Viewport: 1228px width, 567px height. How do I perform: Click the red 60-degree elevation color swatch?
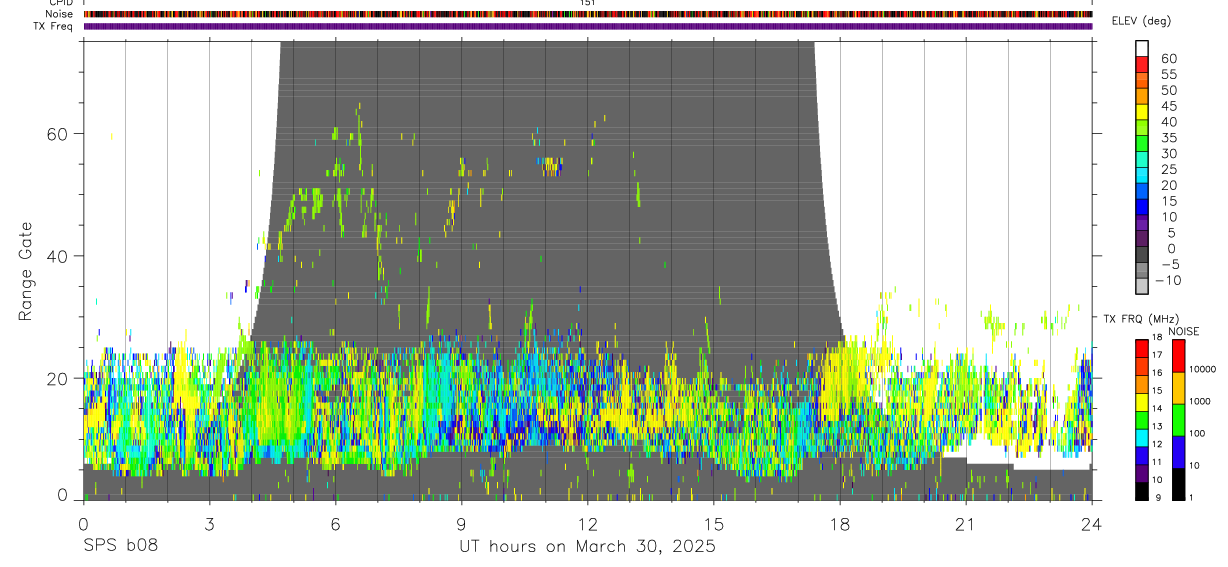point(1142,65)
